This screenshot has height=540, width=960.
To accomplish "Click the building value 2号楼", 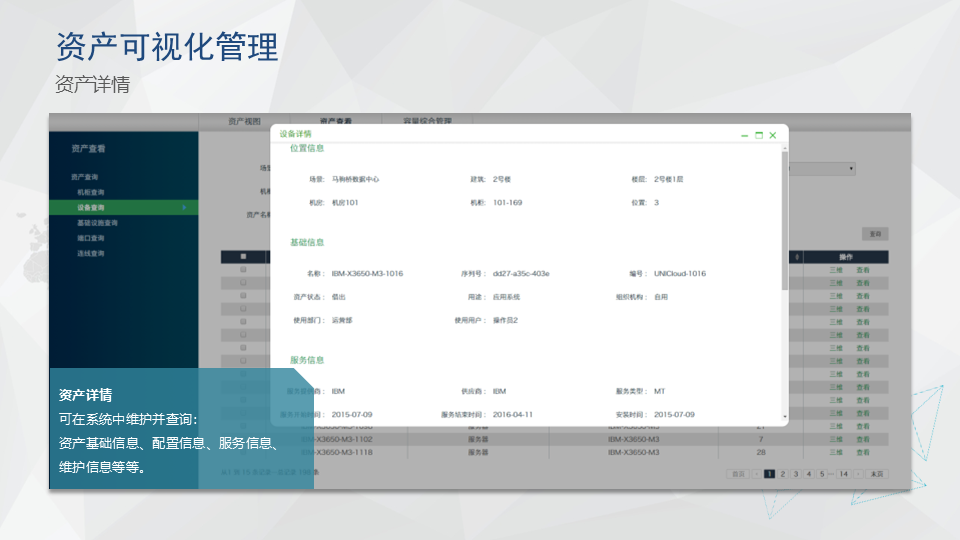I will pyautogui.click(x=501, y=179).
